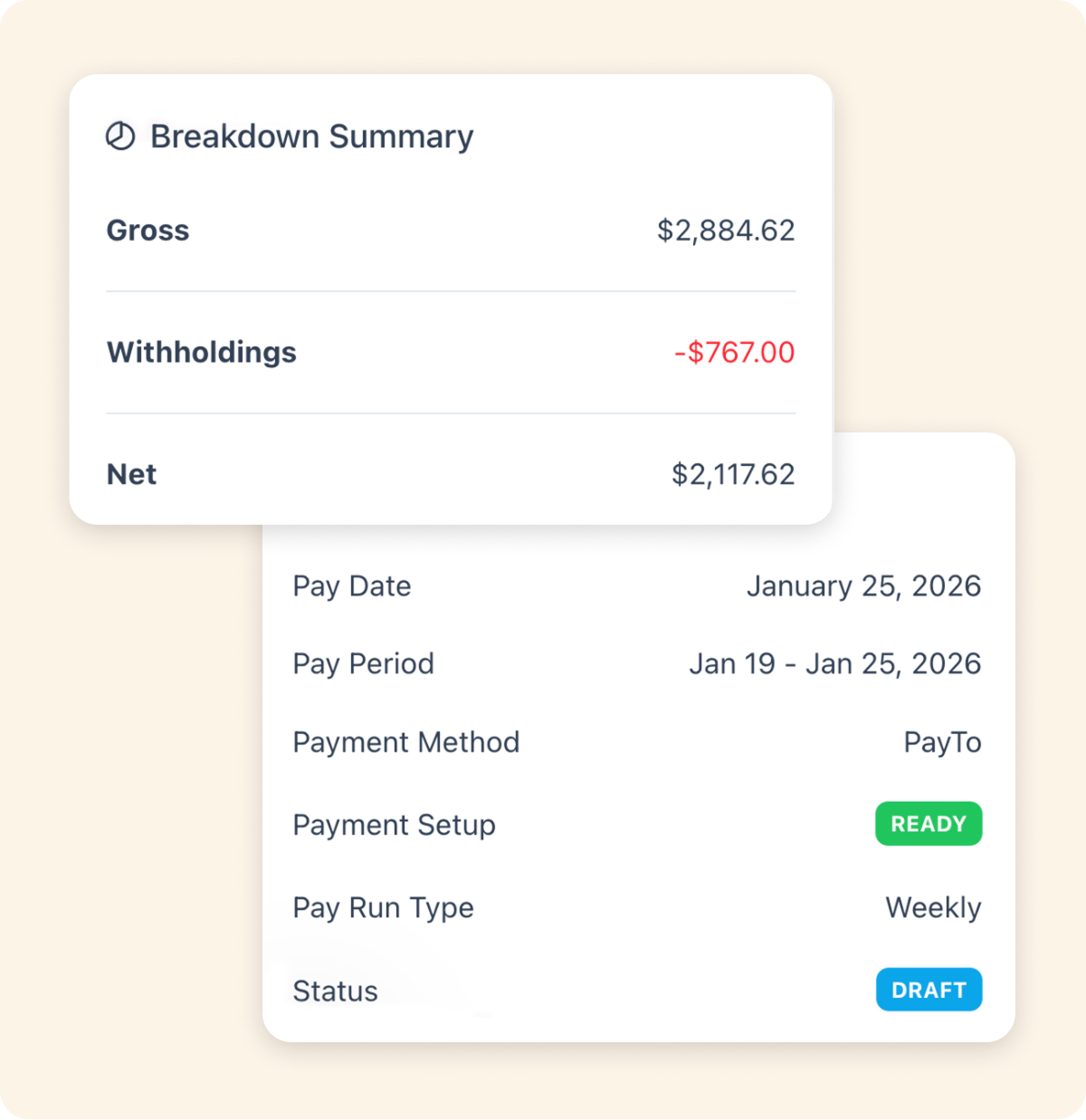The width and height of the screenshot is (1086, 1120).
Task: Click the Payment Setup label
Action: click(395, 825)
